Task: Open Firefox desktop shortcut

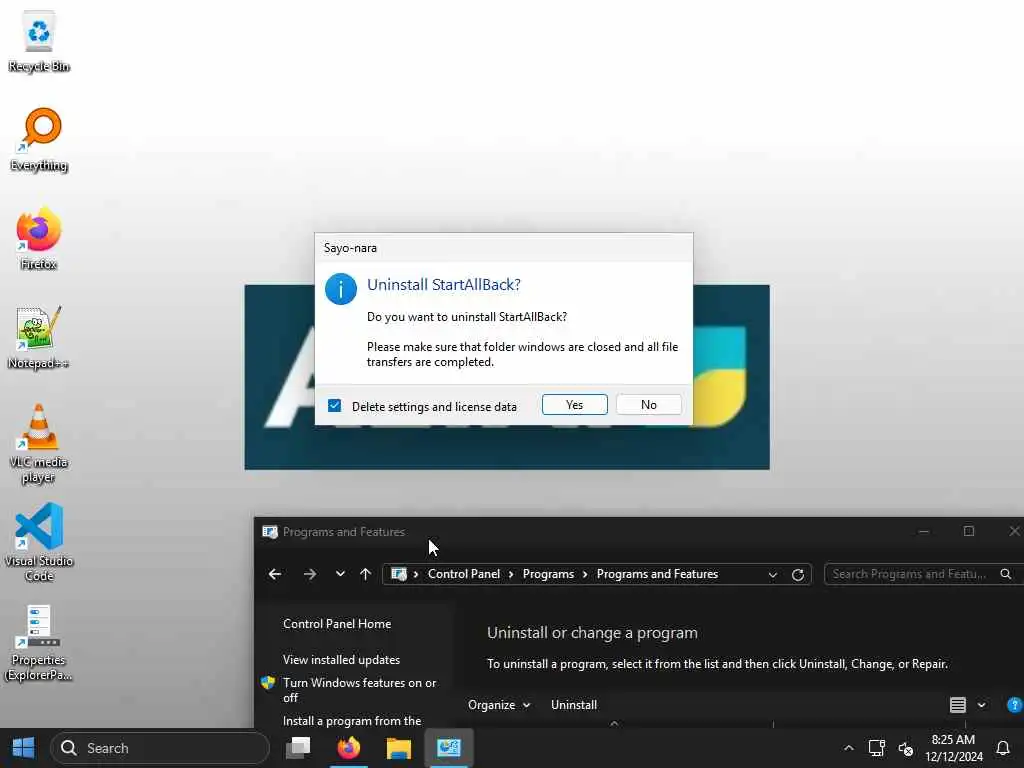Action: [x=39, y=238]
